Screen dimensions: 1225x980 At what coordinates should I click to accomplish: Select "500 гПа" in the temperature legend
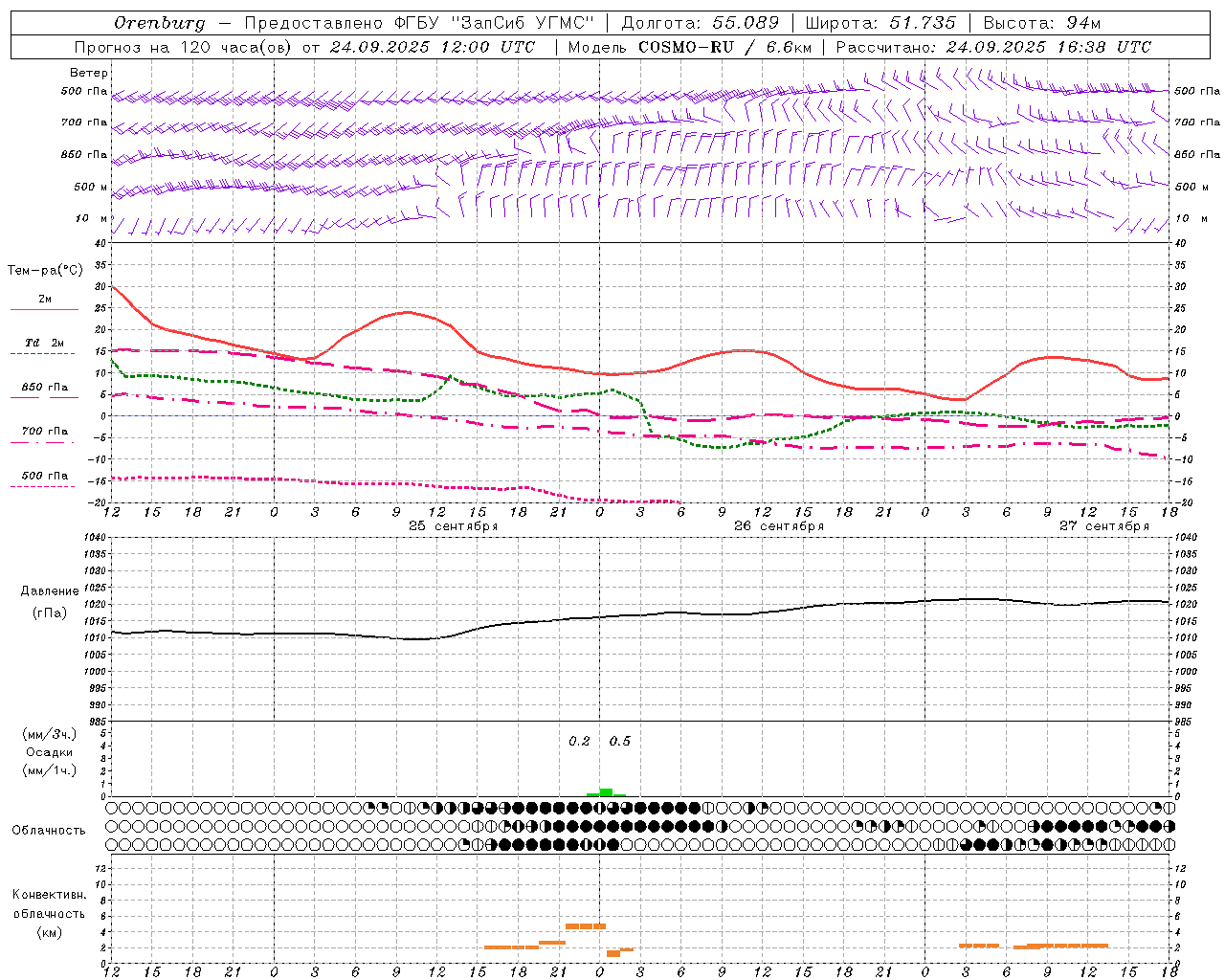coord(44,476)
